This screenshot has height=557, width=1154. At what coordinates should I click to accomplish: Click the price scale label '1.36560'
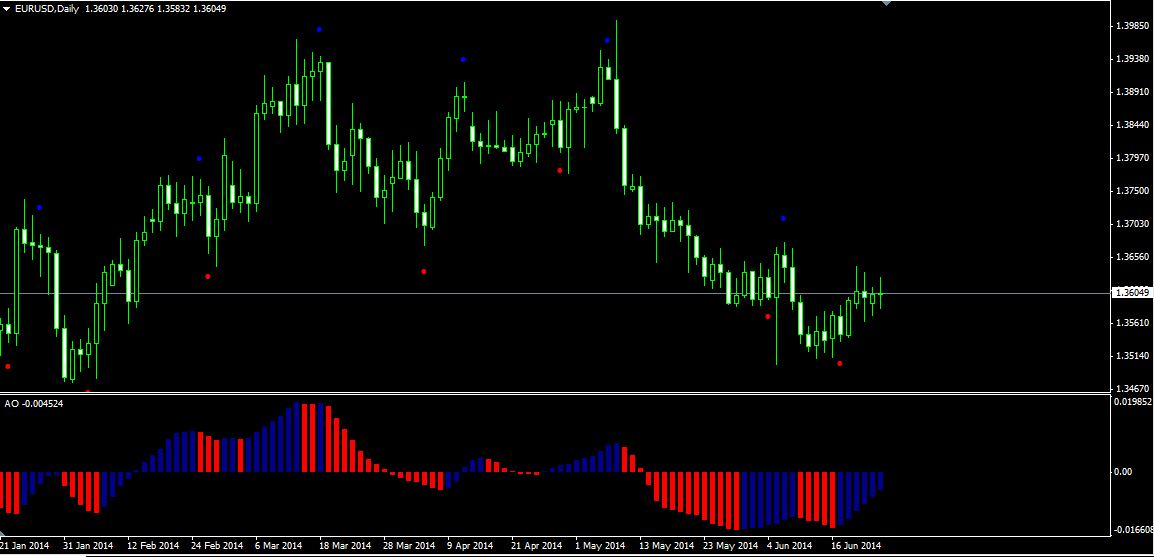[1133, 257]
